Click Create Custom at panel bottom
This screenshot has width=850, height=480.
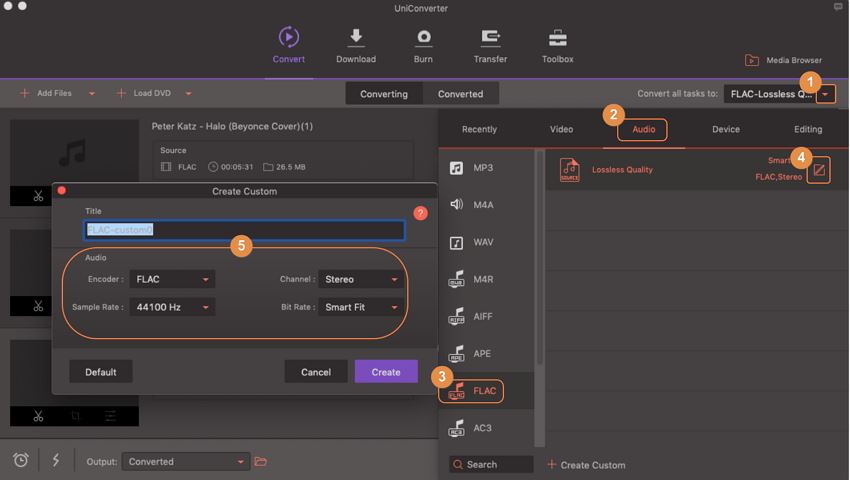tap(586, 465)
